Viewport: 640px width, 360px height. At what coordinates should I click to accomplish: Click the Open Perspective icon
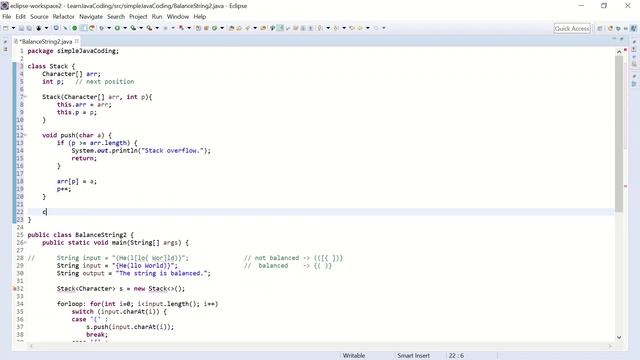pos(600,29)
